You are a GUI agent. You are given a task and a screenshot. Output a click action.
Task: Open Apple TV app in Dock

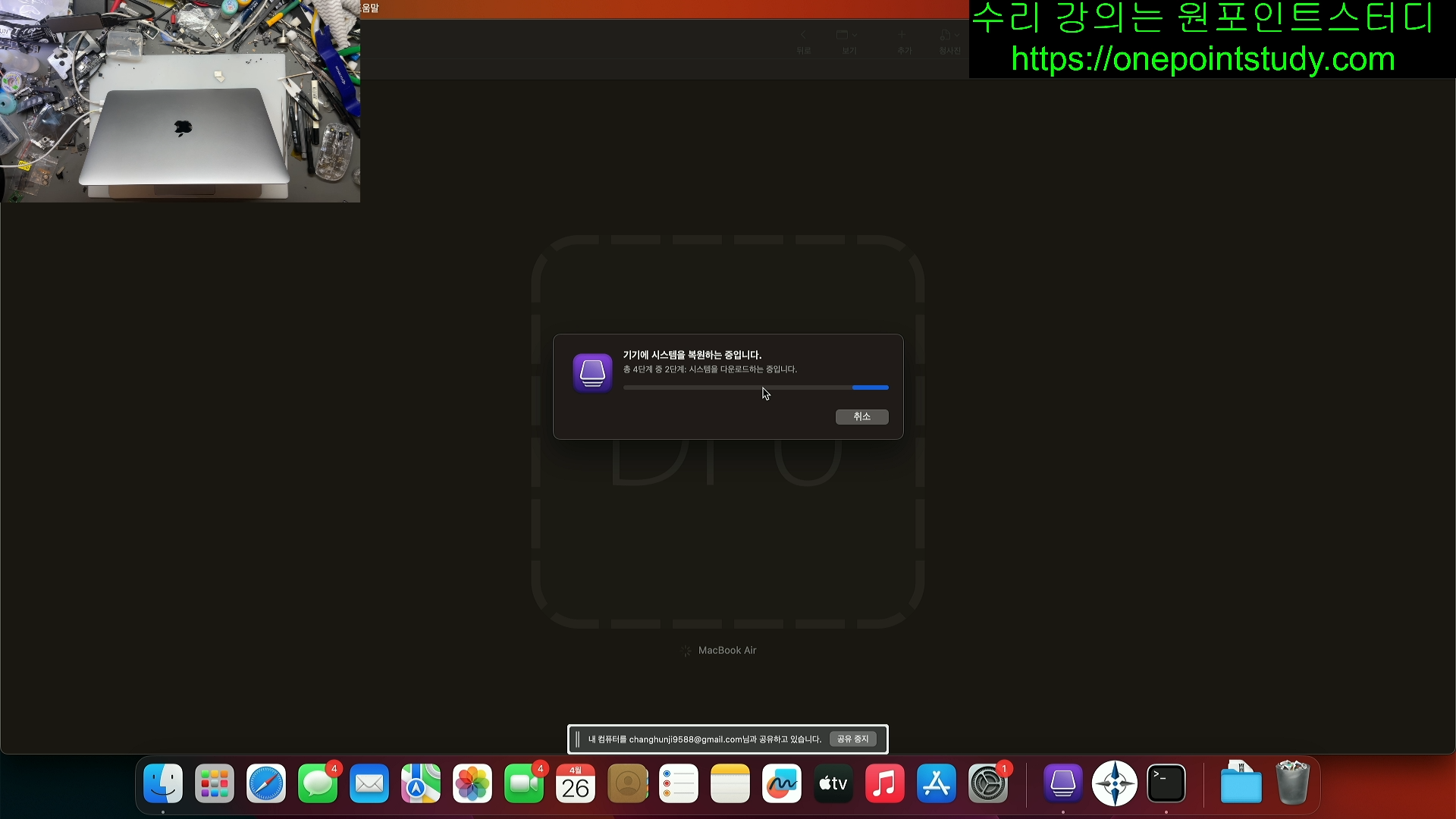click(833, 783)
